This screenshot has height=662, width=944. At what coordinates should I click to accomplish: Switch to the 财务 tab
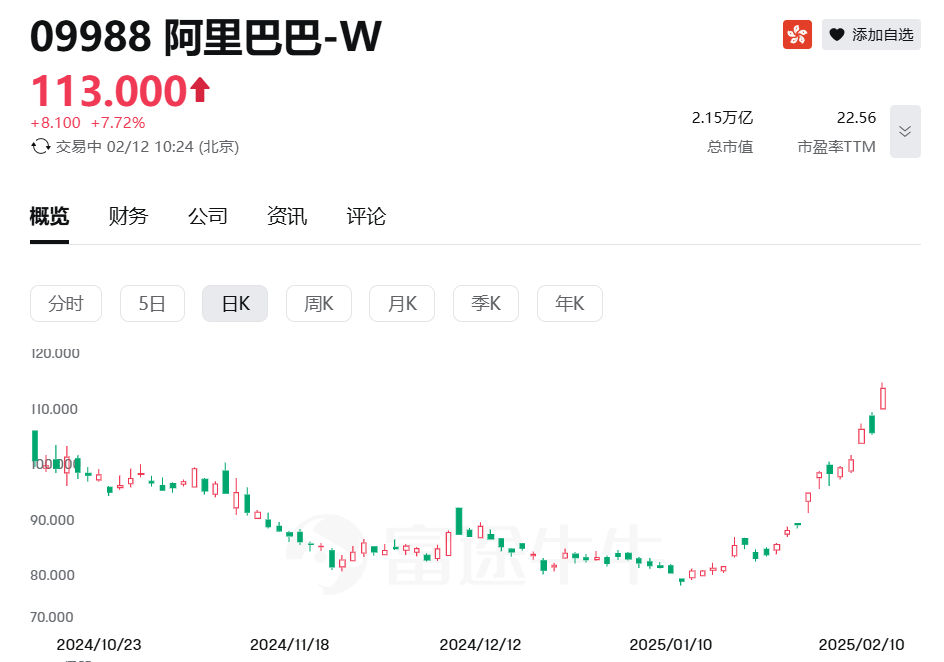pos(128,216)
